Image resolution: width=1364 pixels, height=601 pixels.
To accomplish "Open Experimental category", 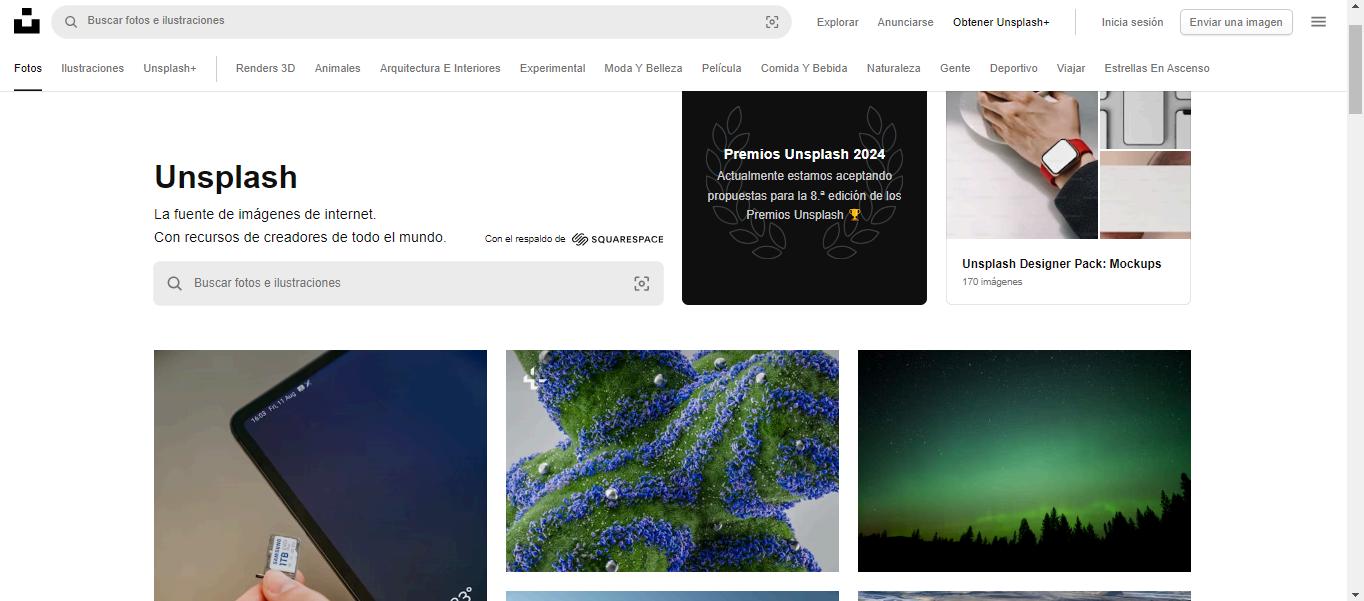I will (552, 68).
